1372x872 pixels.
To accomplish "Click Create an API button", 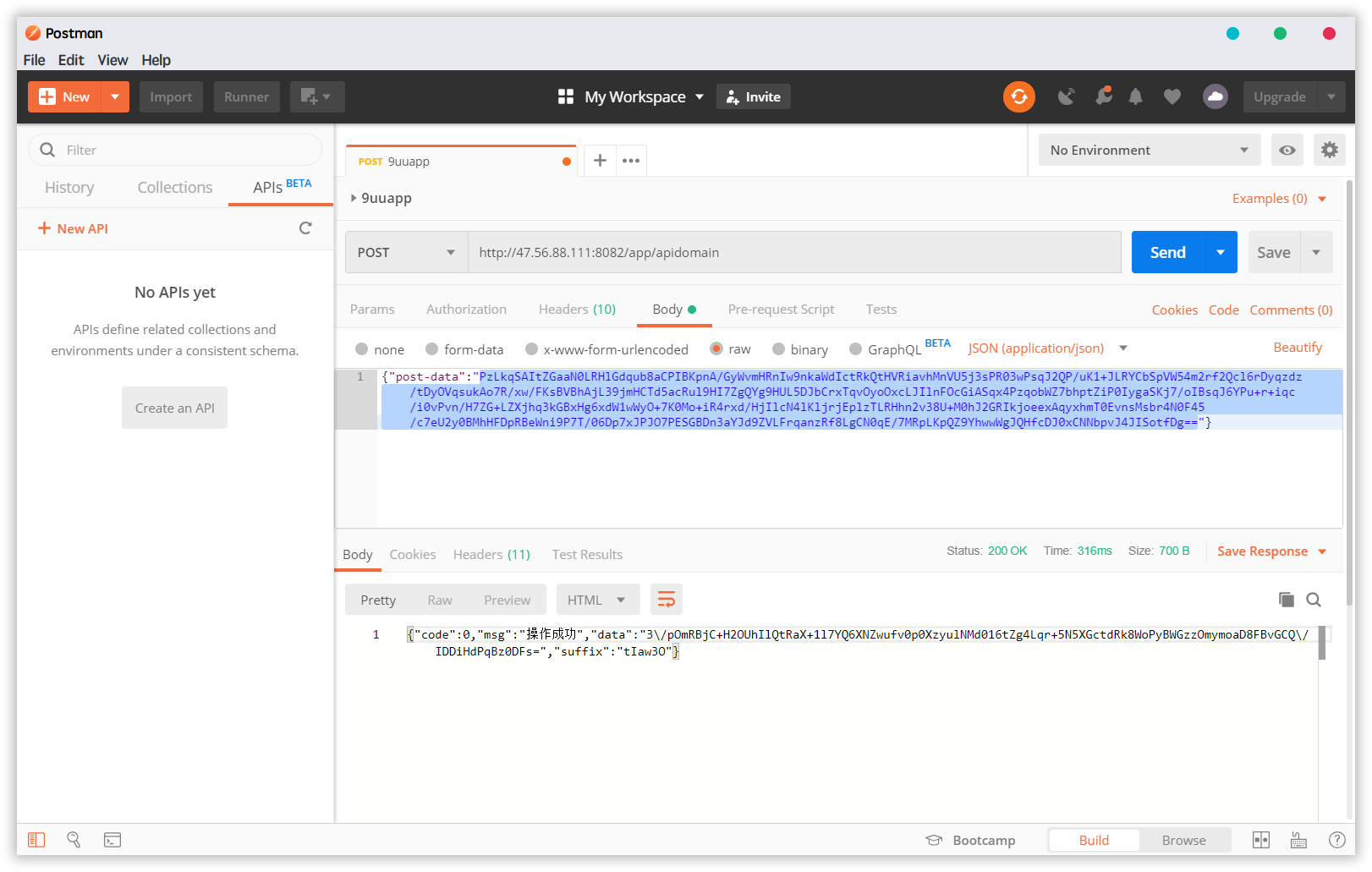I will click(175, 408).
